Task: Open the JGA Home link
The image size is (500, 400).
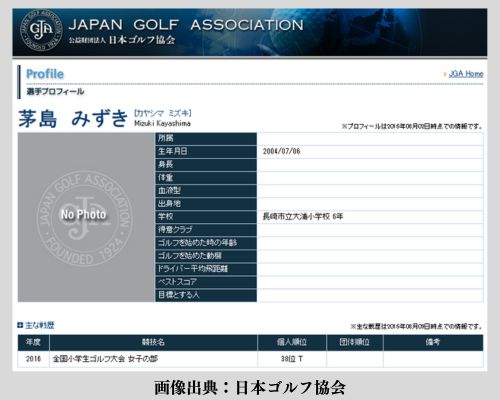Action: [466, 74]
